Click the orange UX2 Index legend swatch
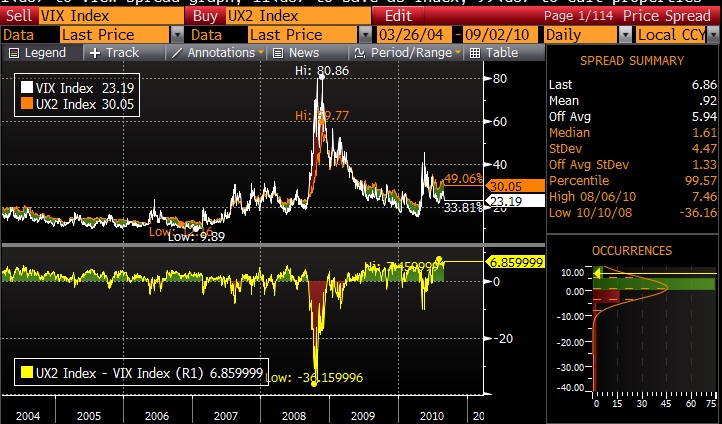Screen dimensions: 722x424 [x=27, y=104]
